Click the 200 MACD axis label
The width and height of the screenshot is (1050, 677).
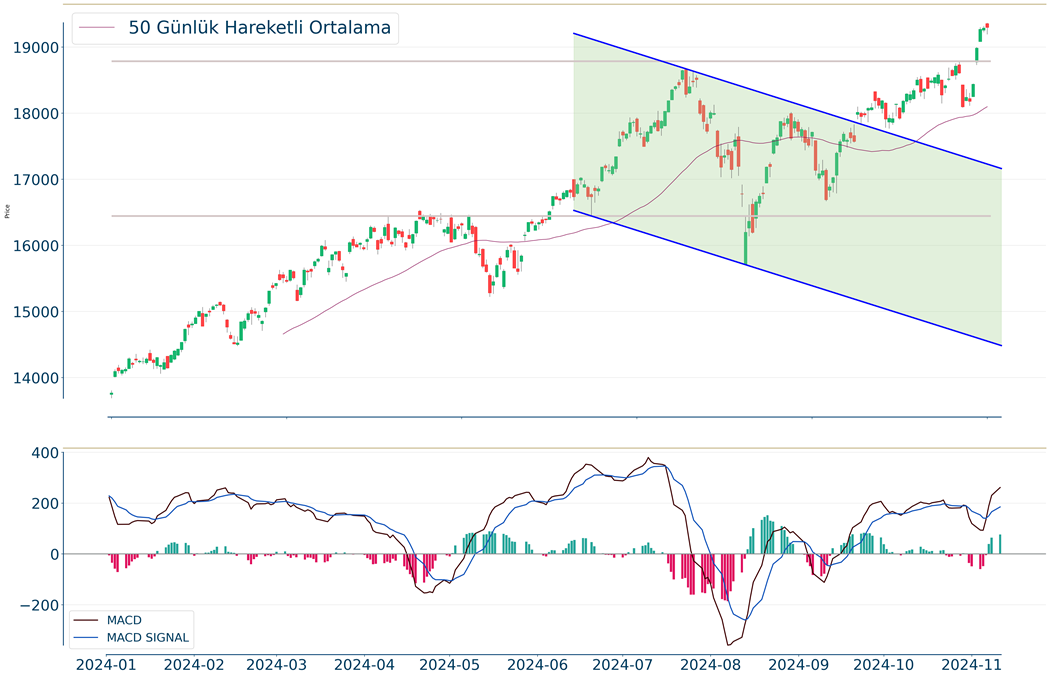[46, 504]
